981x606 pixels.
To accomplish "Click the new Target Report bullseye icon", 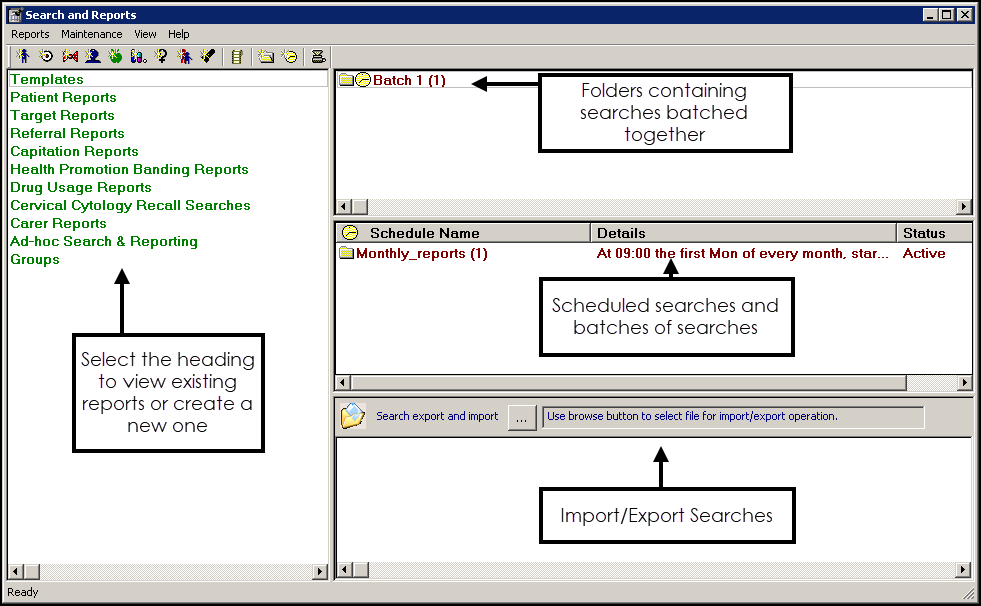I will pos(46,57).
